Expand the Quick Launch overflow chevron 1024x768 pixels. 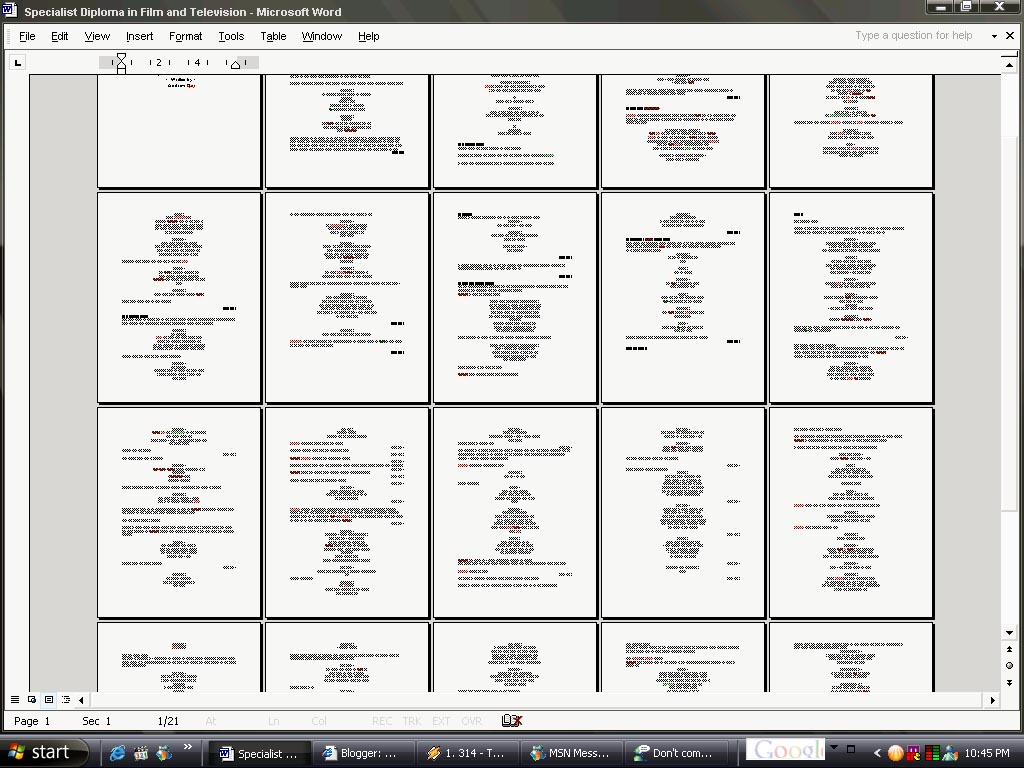187,746
